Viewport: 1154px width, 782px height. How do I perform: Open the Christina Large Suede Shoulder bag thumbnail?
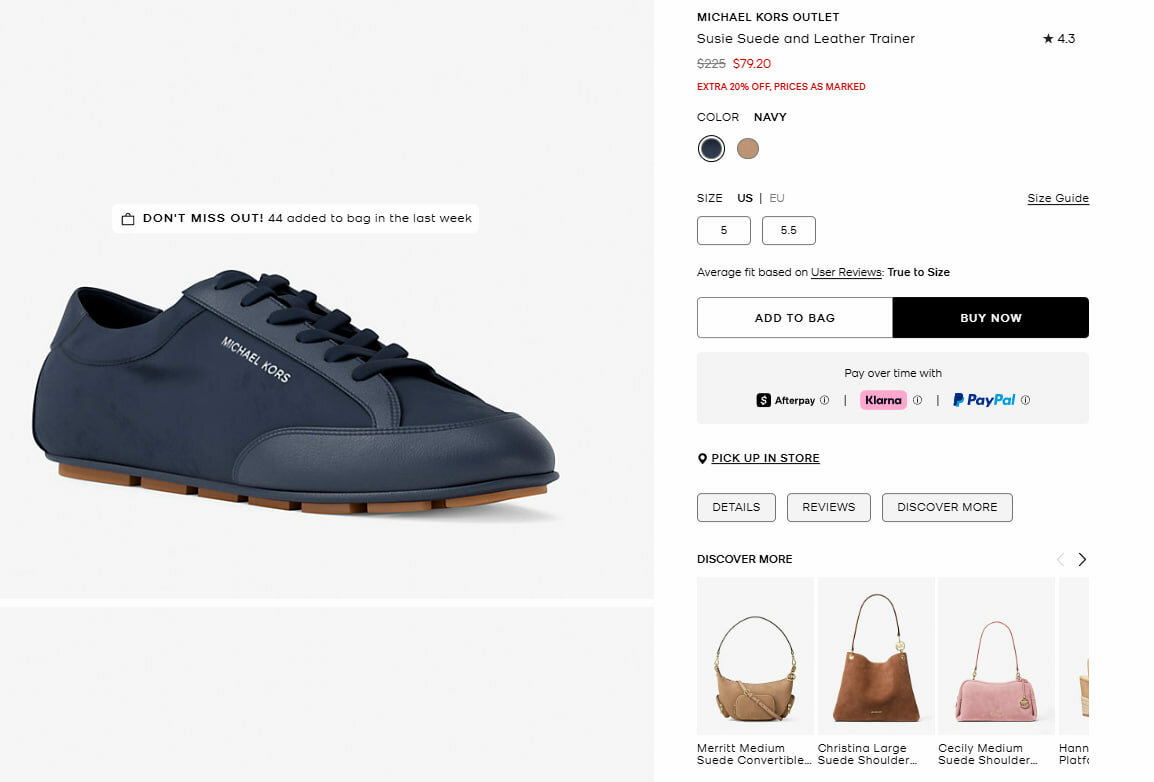[x=876, y=657]
